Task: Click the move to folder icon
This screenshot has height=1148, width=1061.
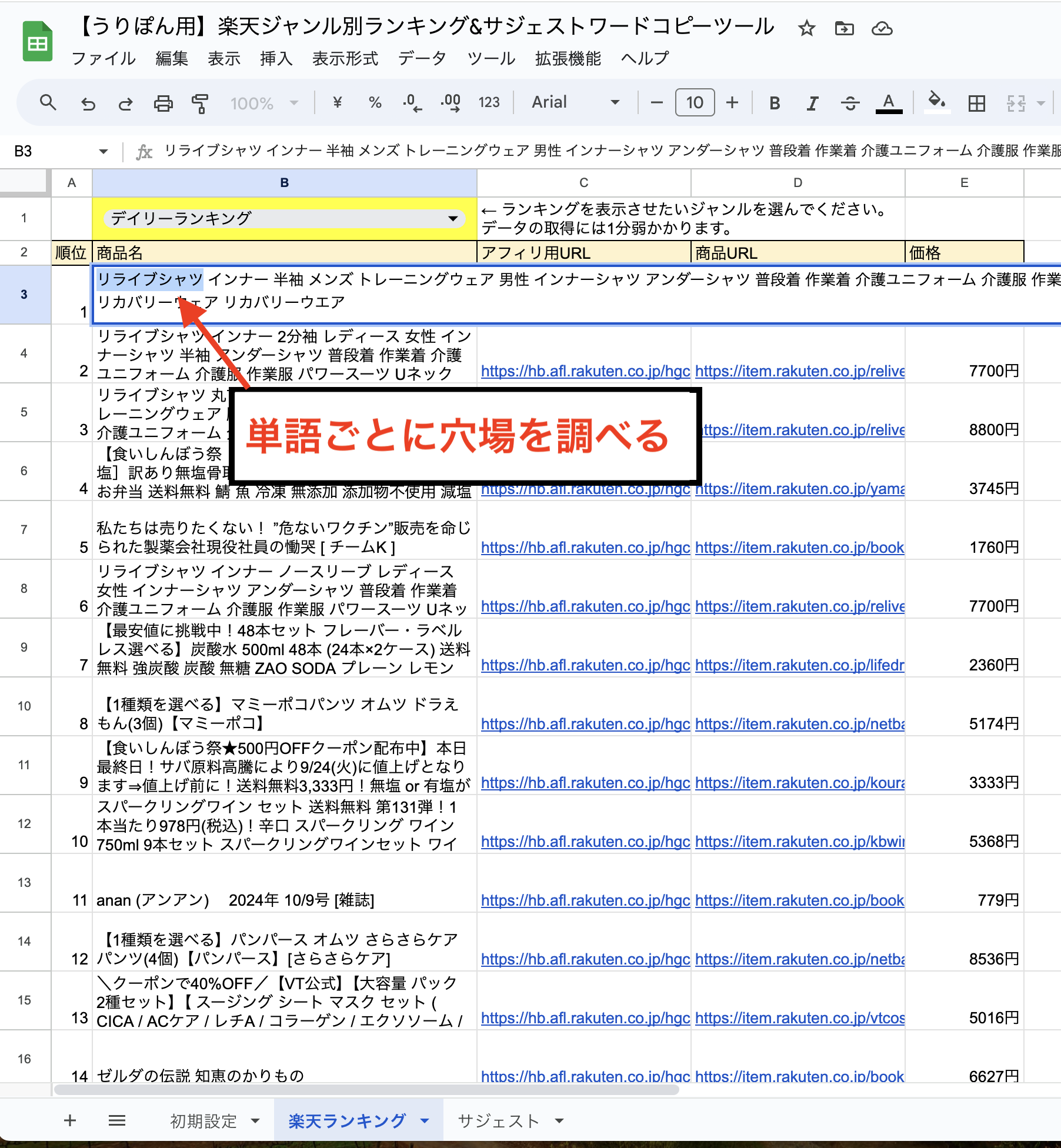Action: pos(844,28)
